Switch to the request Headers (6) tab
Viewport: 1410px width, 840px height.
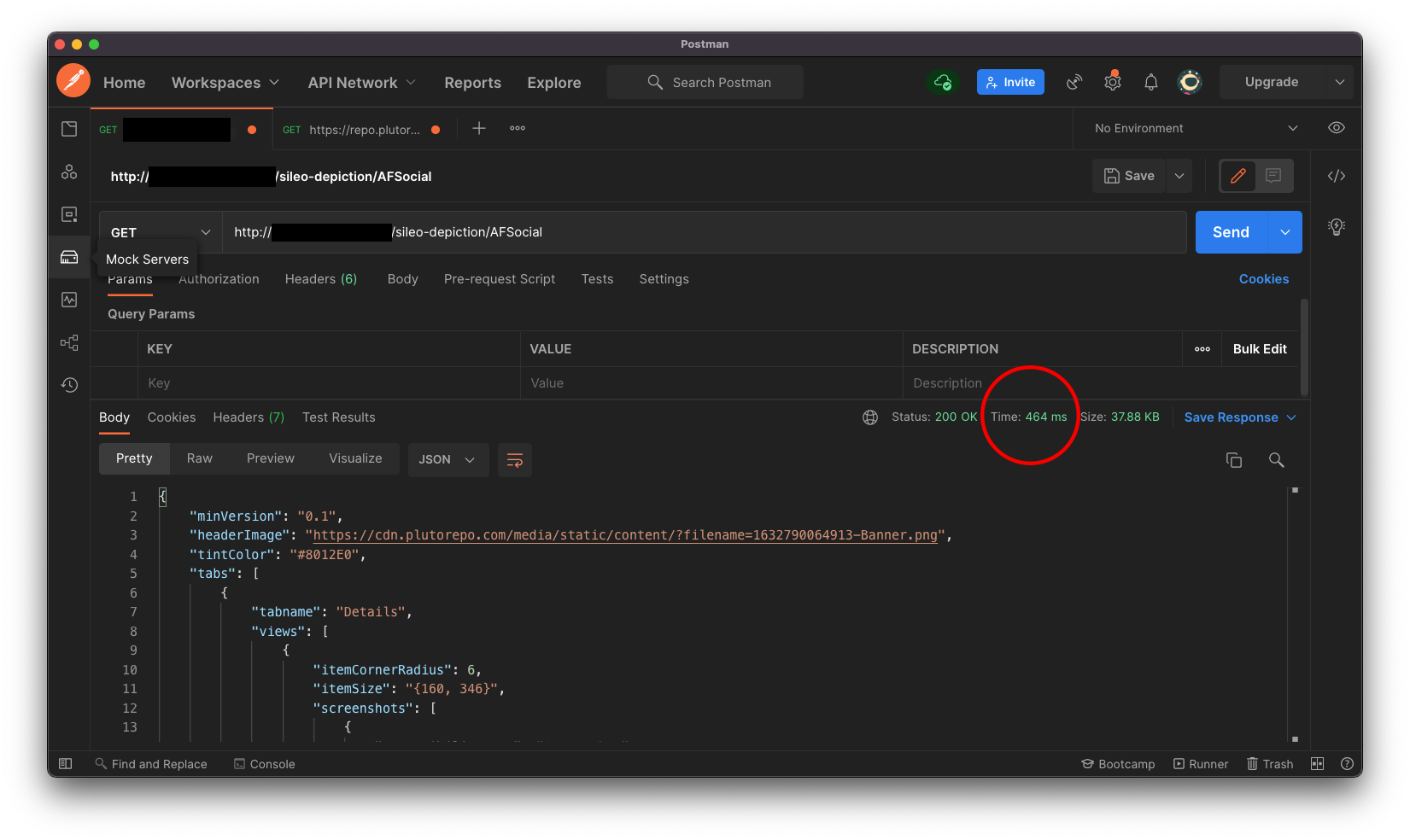coord(321,279)
